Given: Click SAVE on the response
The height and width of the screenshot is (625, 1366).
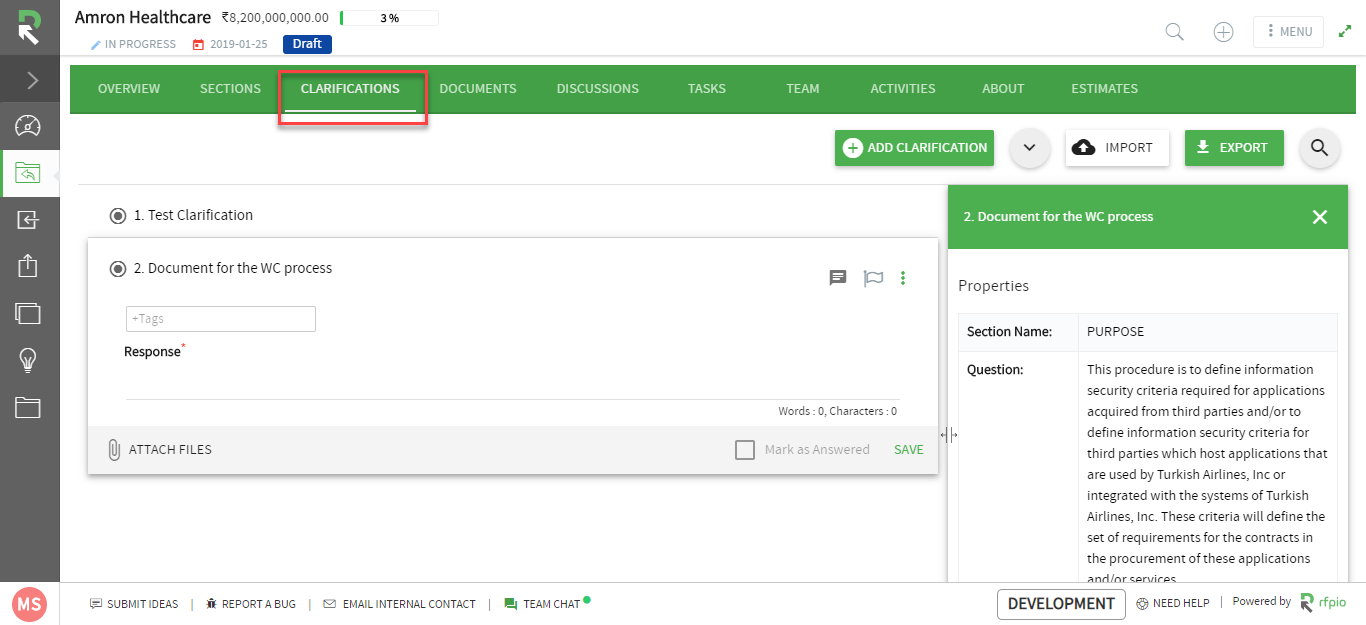Looking at the screenshot, I should pyautogui.click(x=909, y=450).
